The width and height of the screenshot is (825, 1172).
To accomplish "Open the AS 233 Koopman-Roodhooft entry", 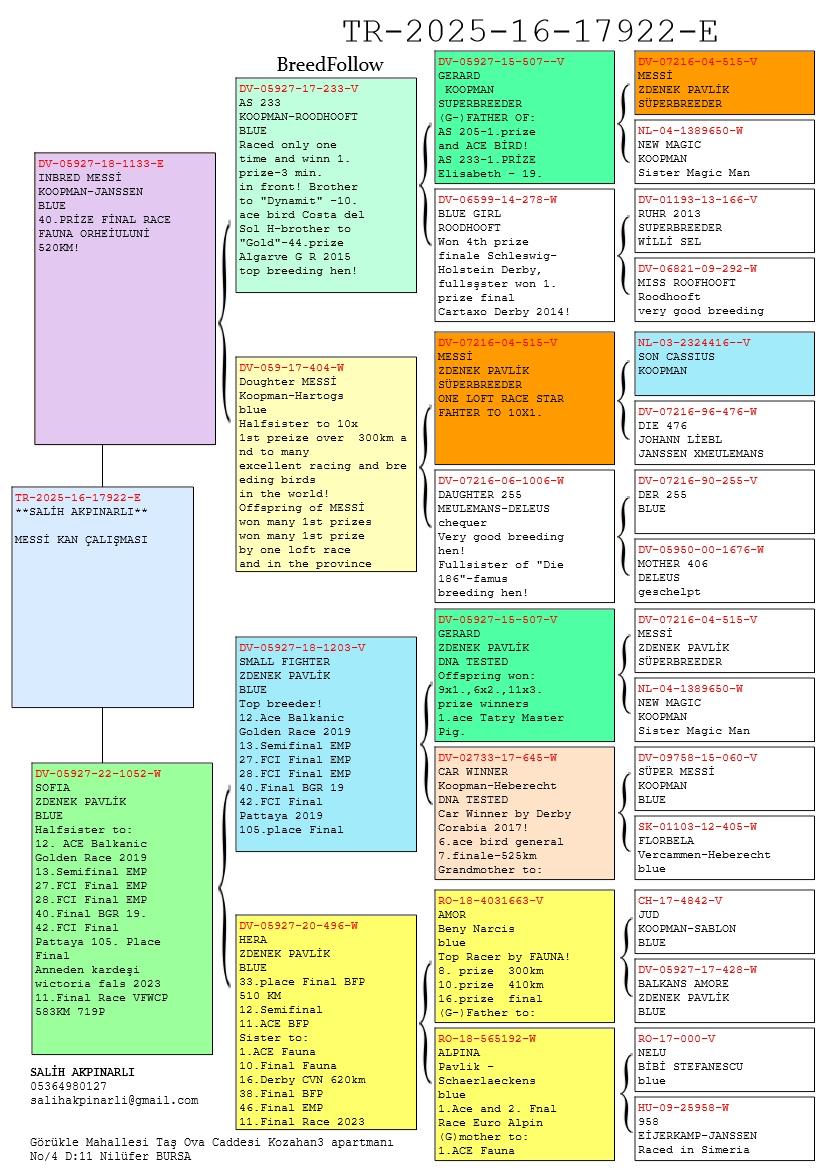I will (326, 185).
